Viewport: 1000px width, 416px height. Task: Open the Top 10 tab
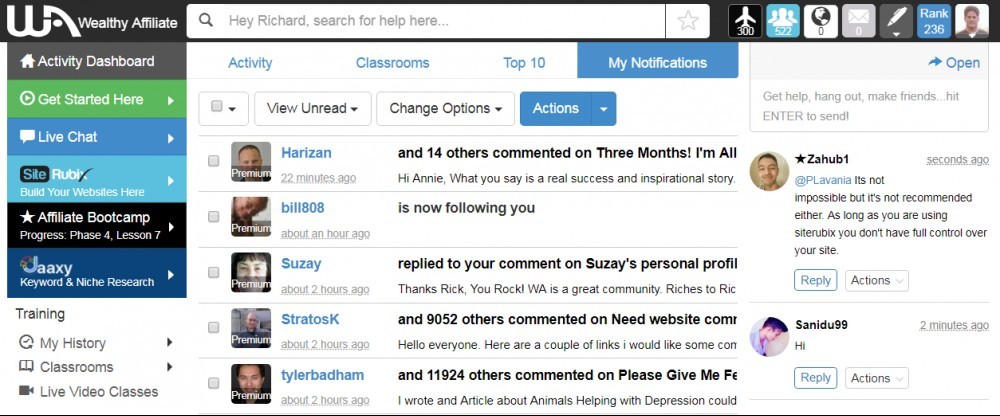tap(524, 63)
